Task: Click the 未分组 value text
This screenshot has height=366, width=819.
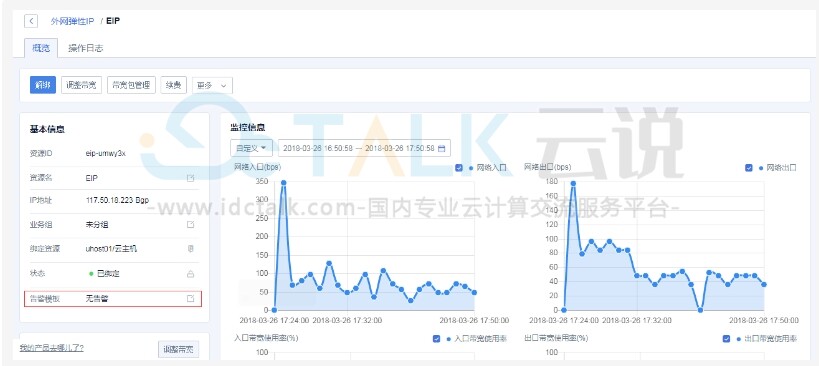Action: (97, 225)
